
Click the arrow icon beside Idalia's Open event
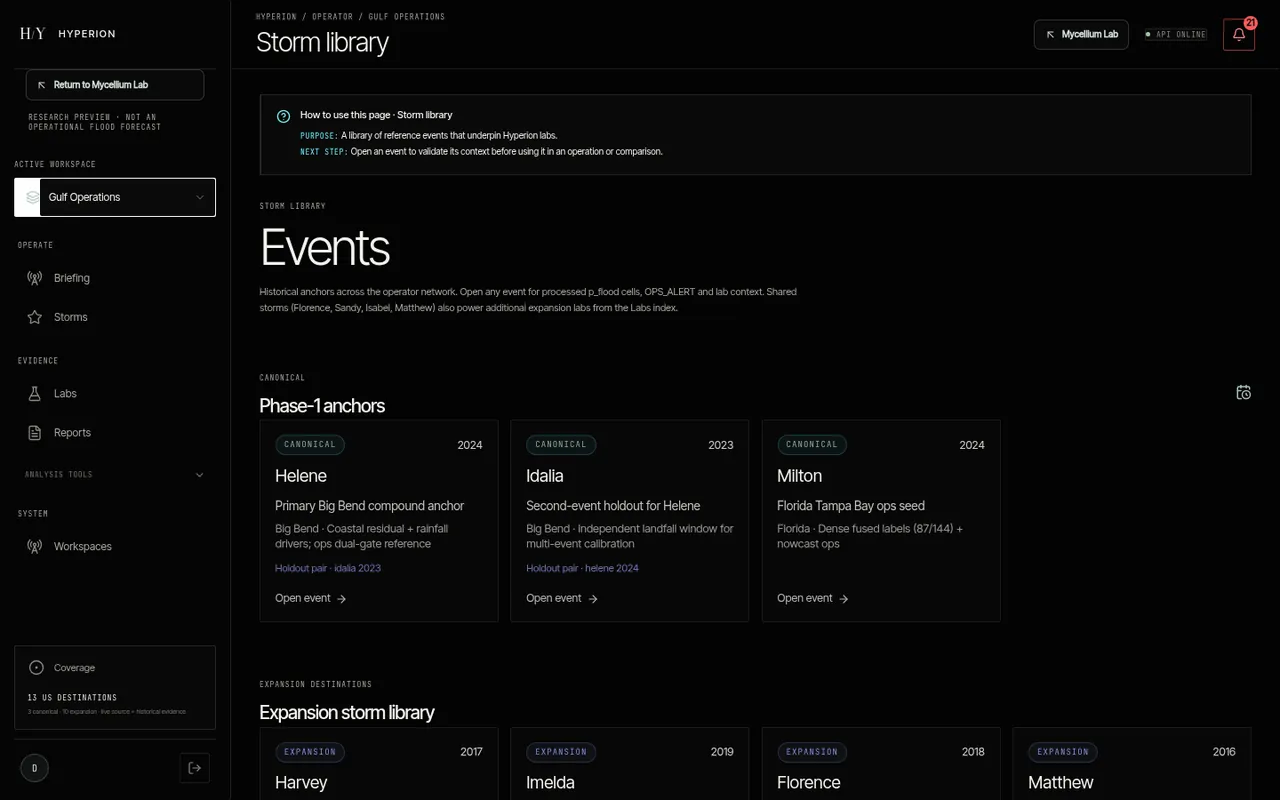point(593,599)
